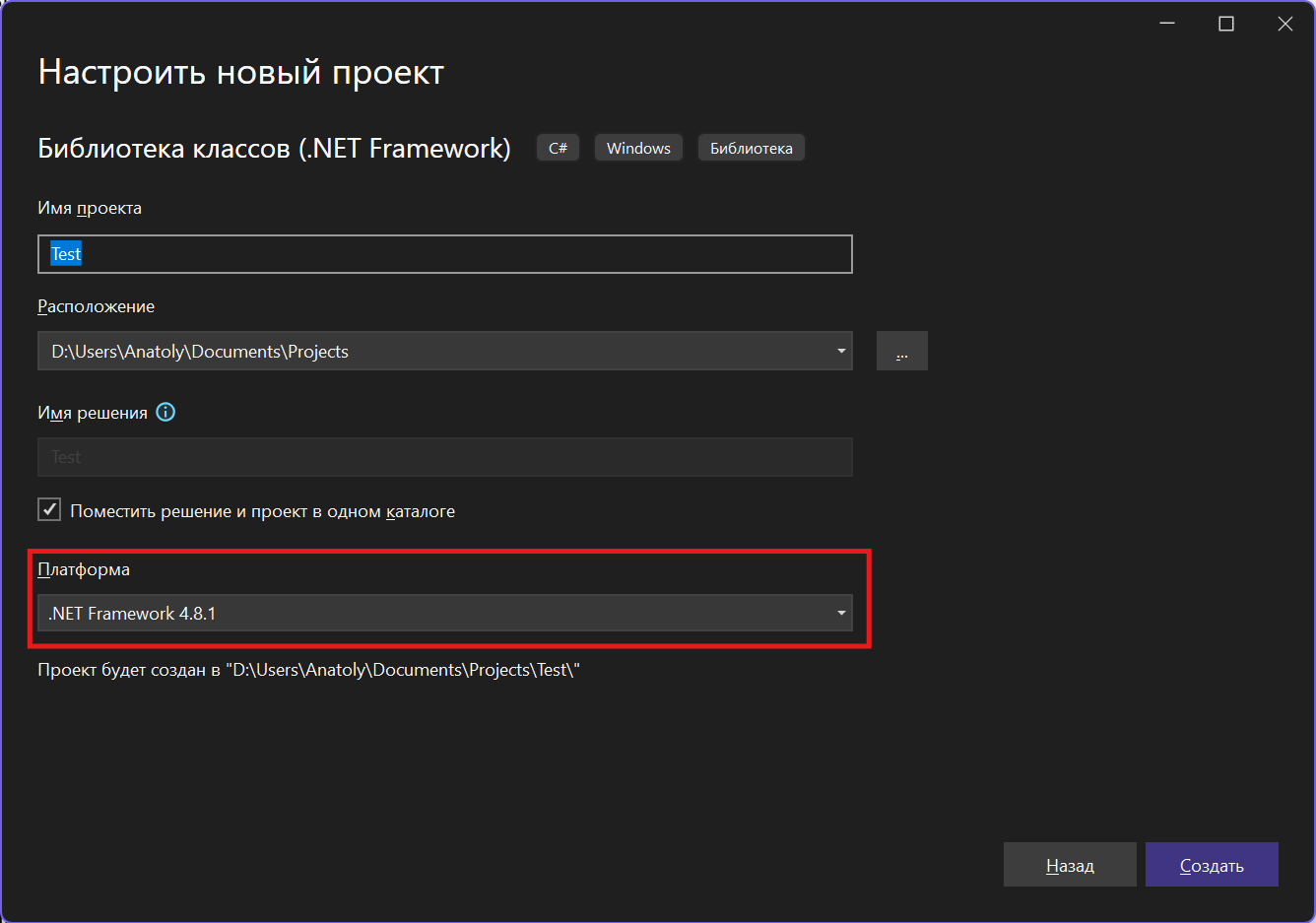Select the Test project name text
This screenshot has width=1316, height=923.
pyautogui.click(x=65, y=253)
